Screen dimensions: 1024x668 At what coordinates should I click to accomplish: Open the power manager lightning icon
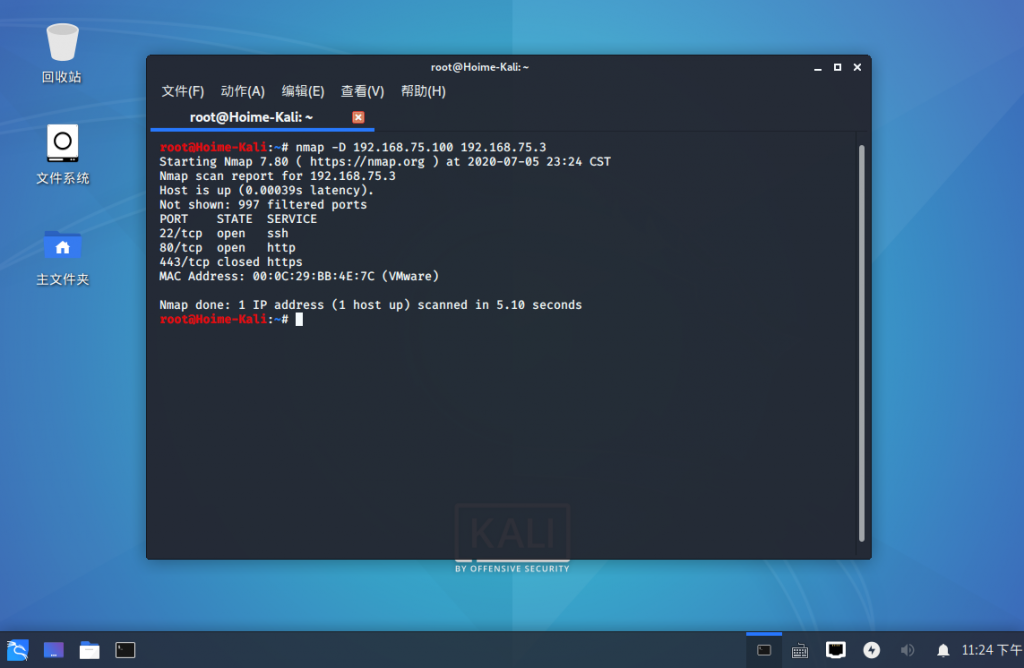[x=871, y=650]
